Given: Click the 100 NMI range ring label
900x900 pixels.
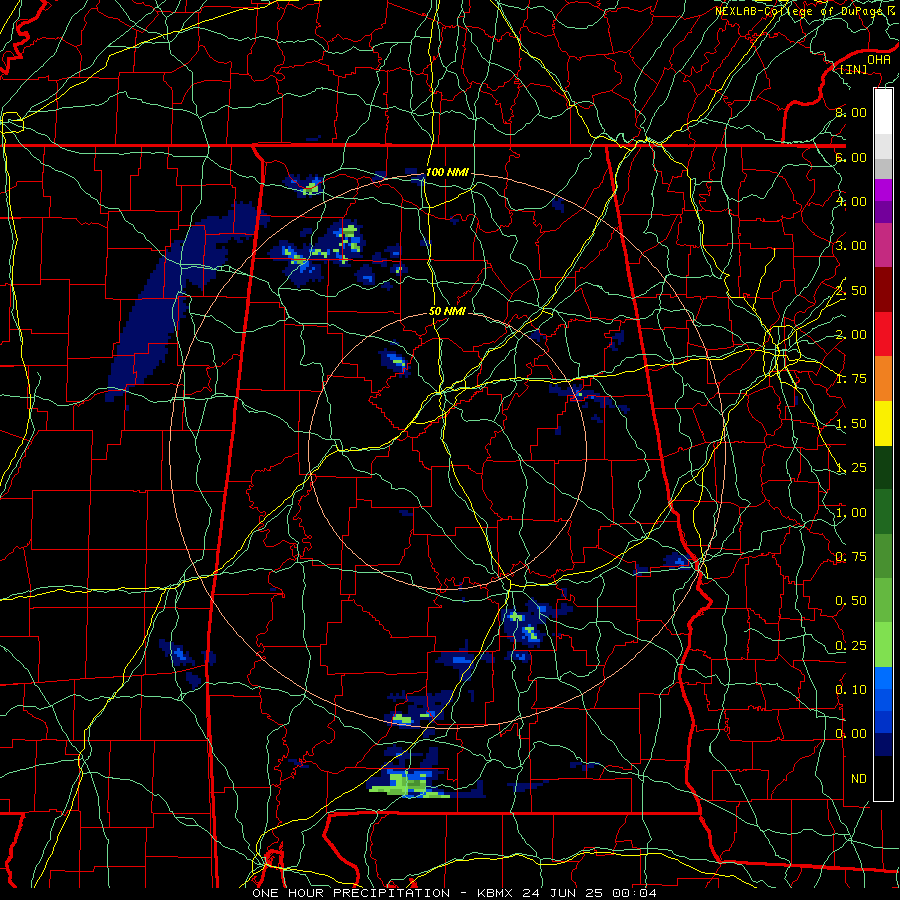Looking at the screenshot, I should 447,172.
